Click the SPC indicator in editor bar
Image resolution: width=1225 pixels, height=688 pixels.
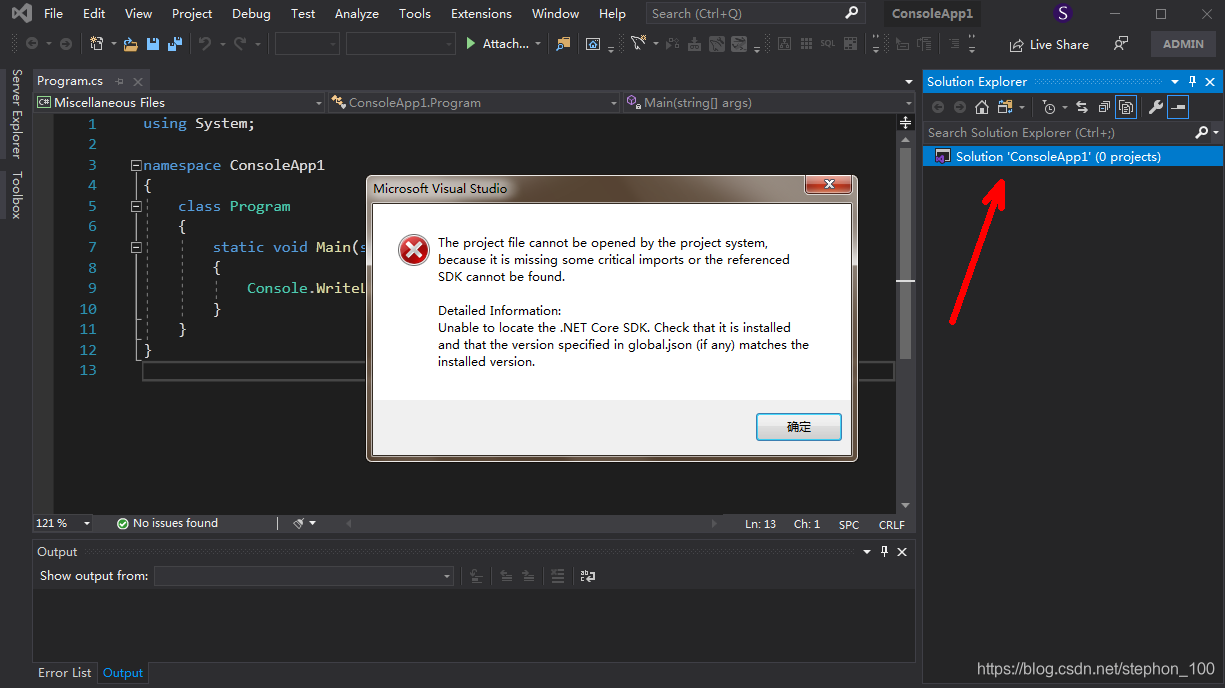click(x=849, y=524)
